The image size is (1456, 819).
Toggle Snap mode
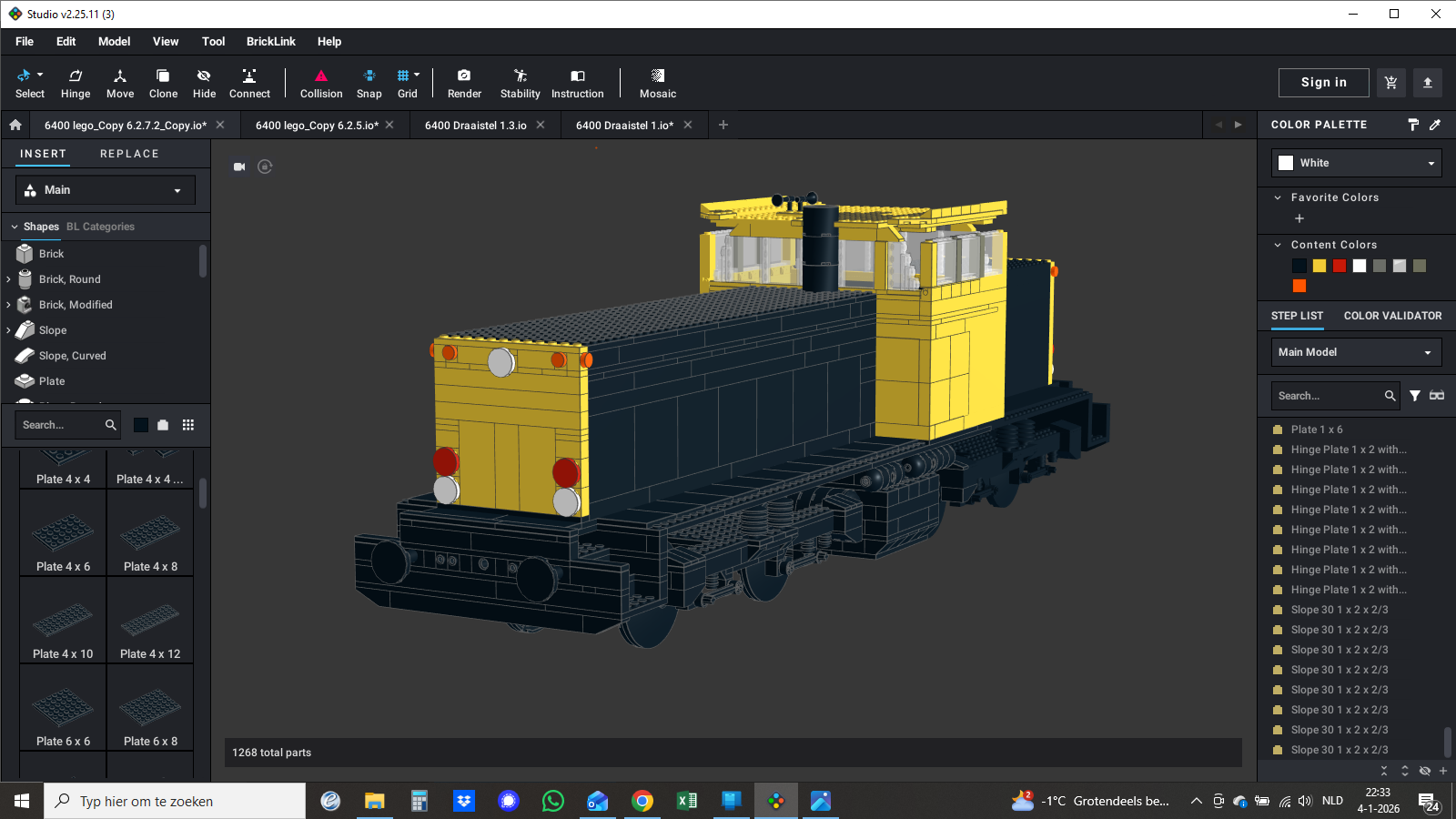pyautogui.click(x=369, y=83)
